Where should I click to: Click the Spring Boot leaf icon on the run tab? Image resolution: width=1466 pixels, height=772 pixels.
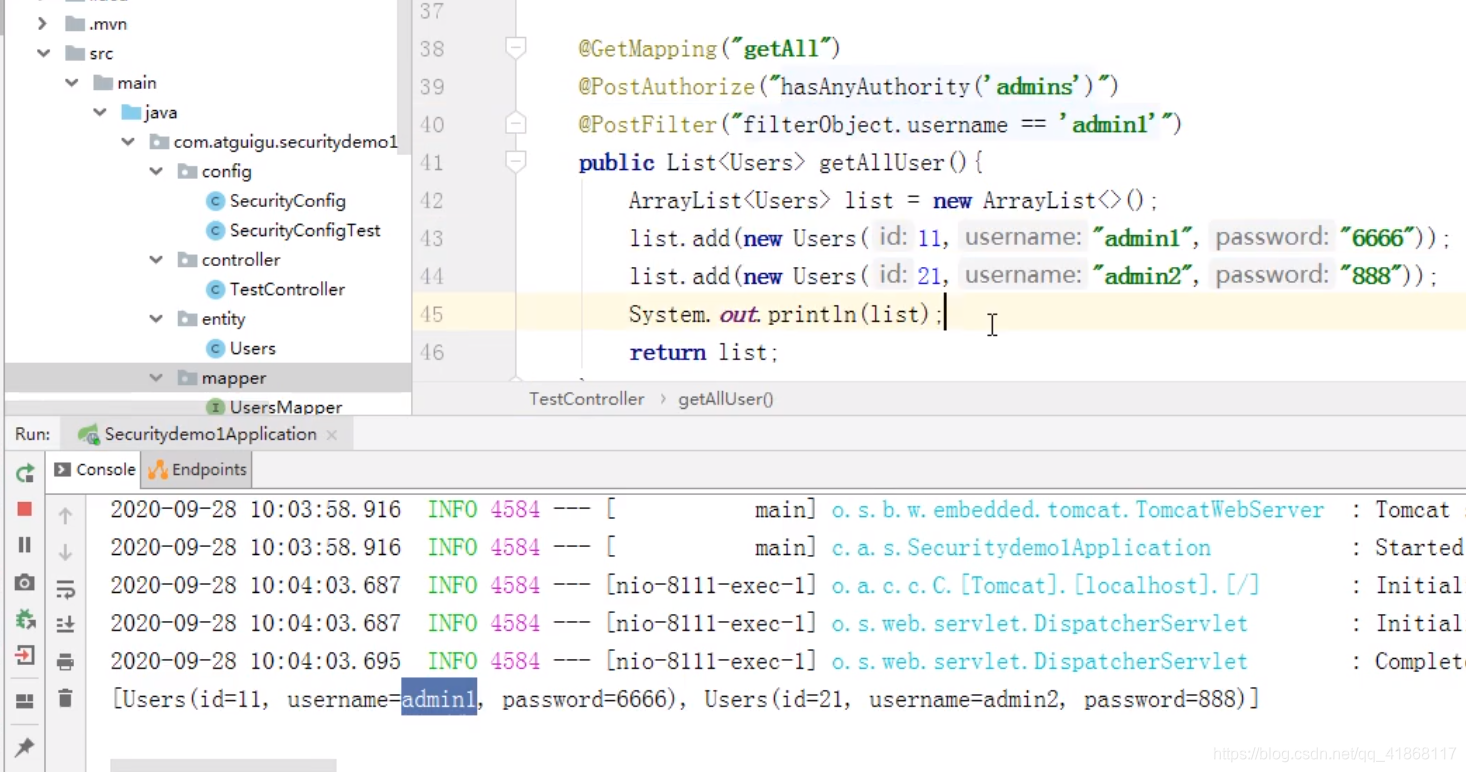click(89, 434)
